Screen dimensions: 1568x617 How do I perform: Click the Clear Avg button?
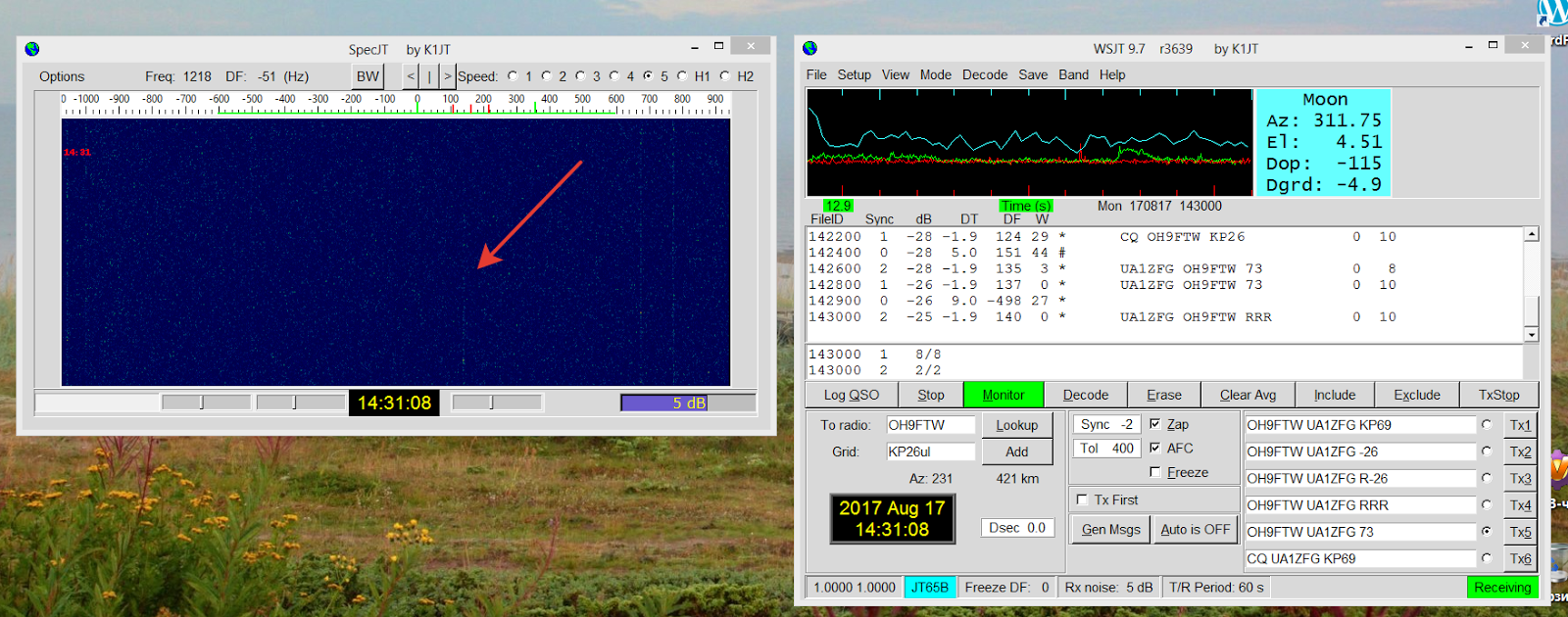(x=1248, y=395)
